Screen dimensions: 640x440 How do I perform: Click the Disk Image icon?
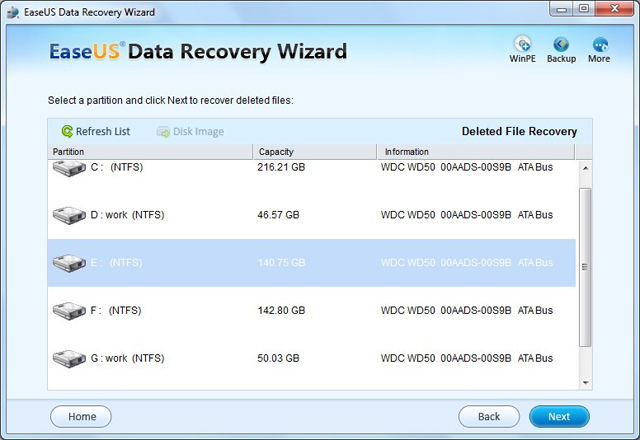pyautogui.click(x=163, y=132)
